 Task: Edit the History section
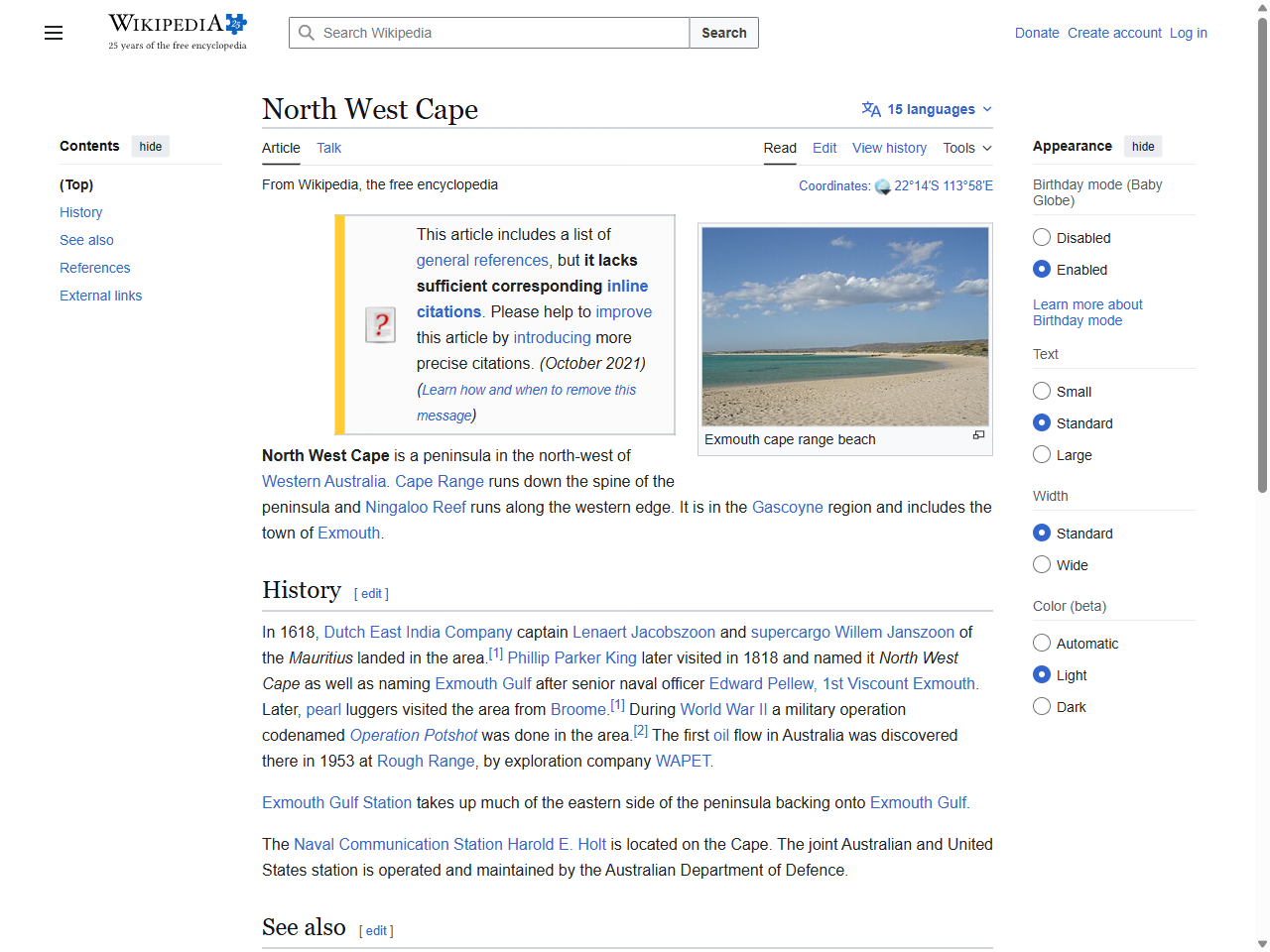click(x=372, y=593)
